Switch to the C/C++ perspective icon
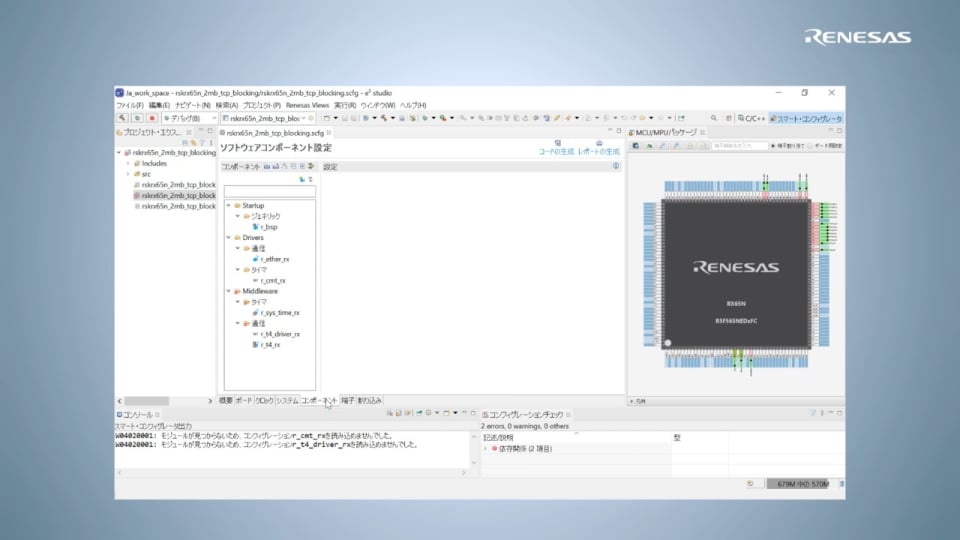The width and height of the screenshot is (960, 540). 750,118
